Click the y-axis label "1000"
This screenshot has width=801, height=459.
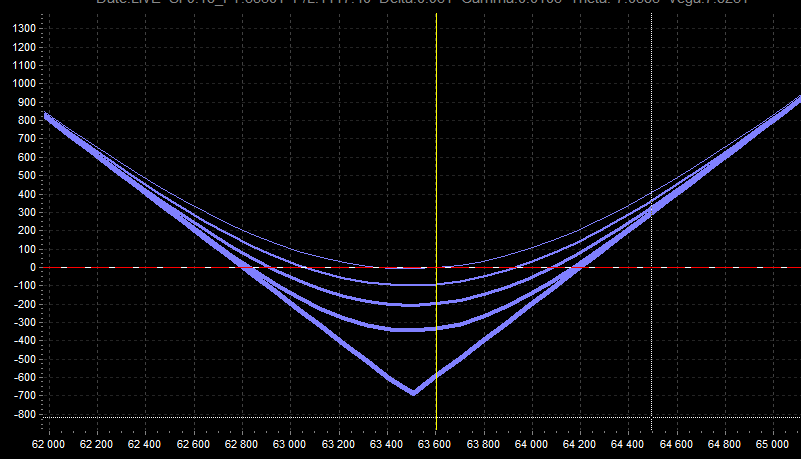pyautogui.click(x=25, y=83)
